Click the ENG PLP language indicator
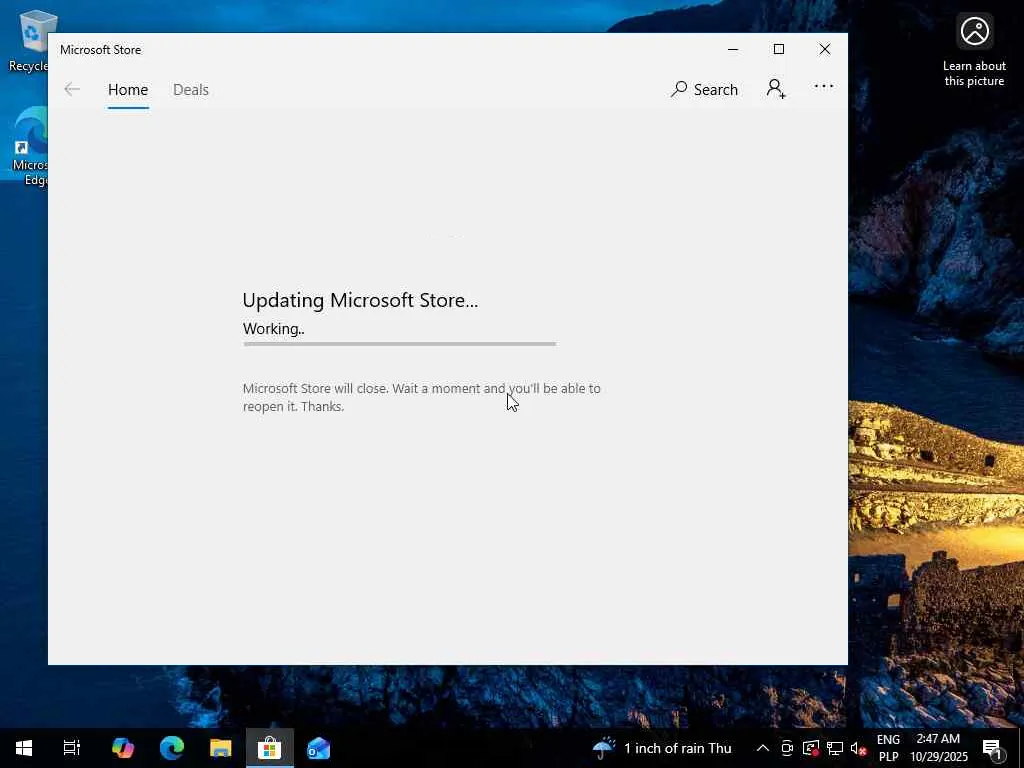Viewport: 1024px width, 768px height. (x=888, y=748)
